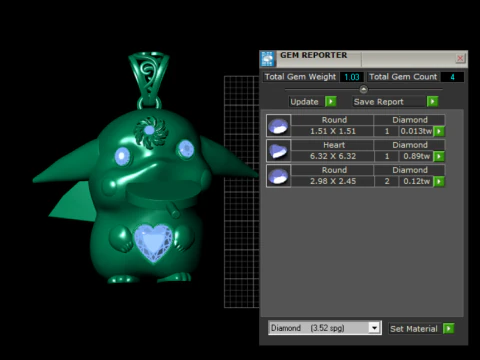Click the collapse handle below the gem totals
This screenshot has width=480, height=360.
pos(363,89)
